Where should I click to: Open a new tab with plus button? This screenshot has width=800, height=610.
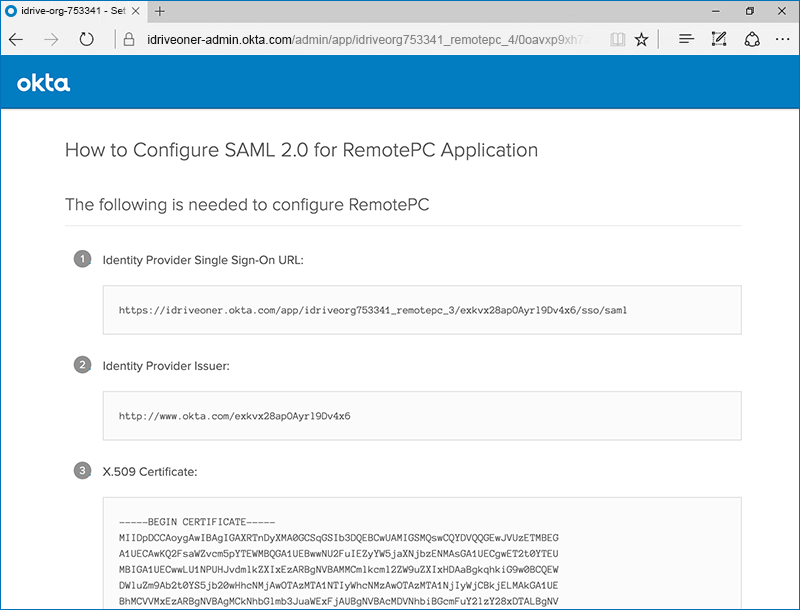160,11
